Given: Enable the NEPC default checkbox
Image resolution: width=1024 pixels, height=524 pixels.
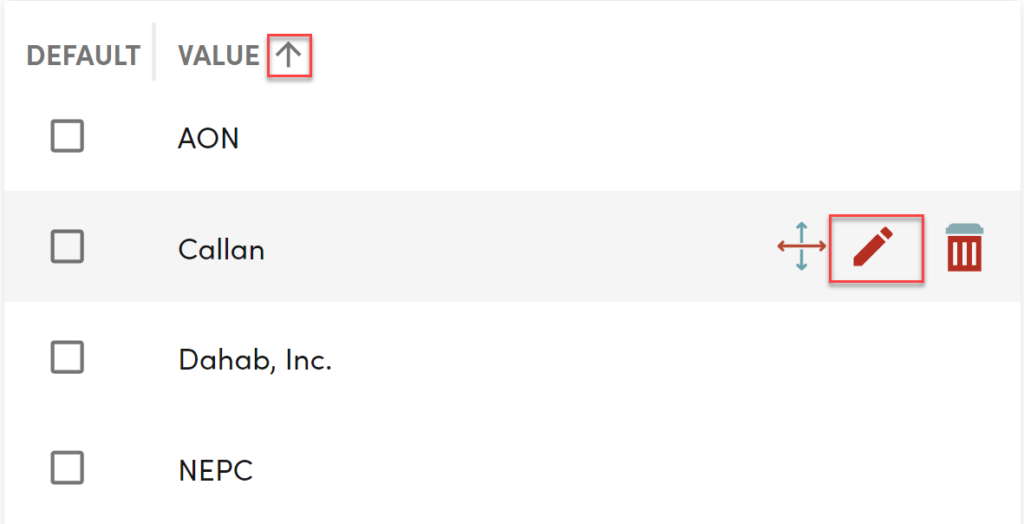Looking at the screenshot, I should pyautogui.click(x=67, y=467).
